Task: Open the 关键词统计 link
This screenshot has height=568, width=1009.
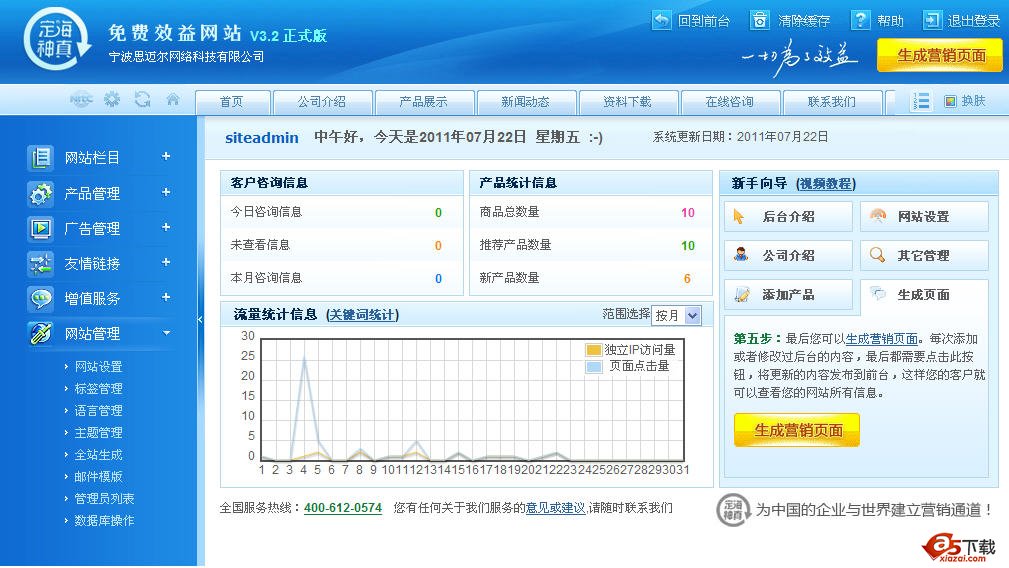Action: 362,315
